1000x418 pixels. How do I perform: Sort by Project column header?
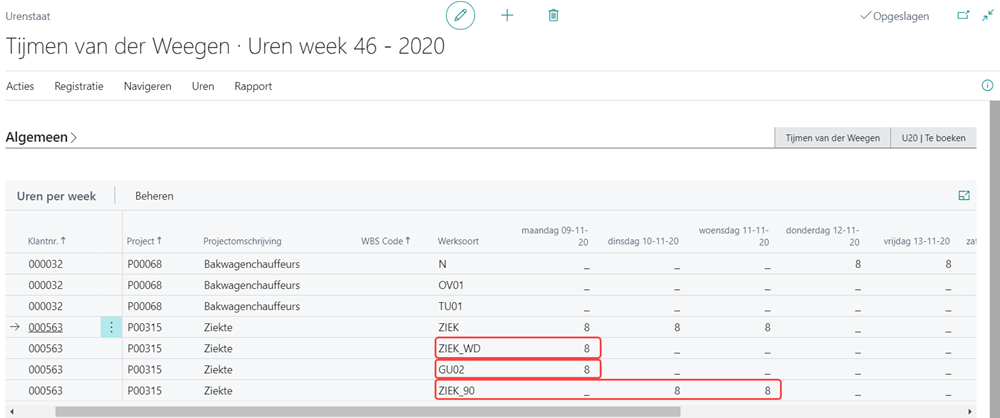click(x=144, y=241)
